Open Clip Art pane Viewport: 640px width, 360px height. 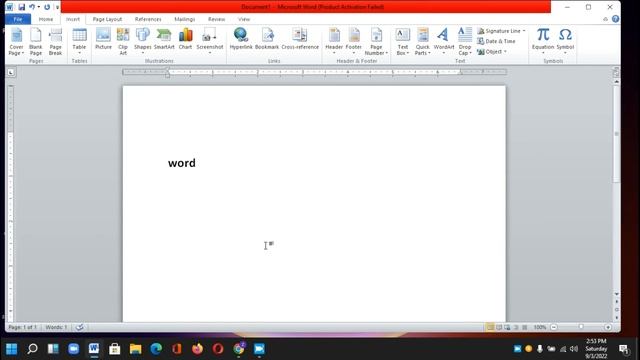pos(123,42)
